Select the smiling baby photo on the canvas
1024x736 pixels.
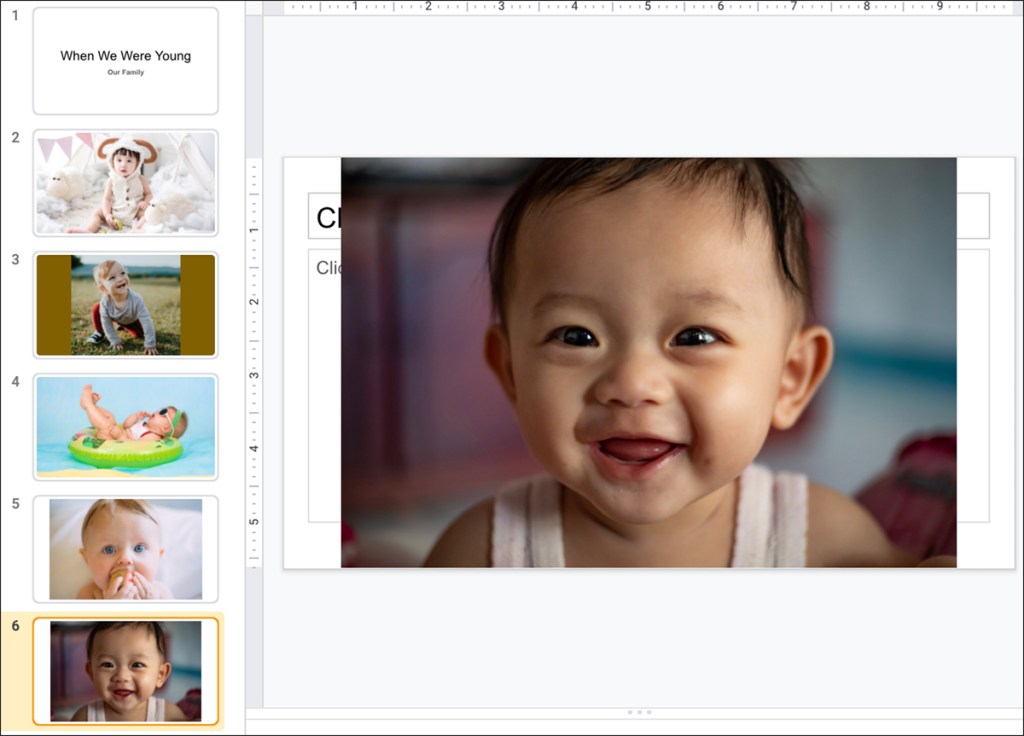coord(650,360)
